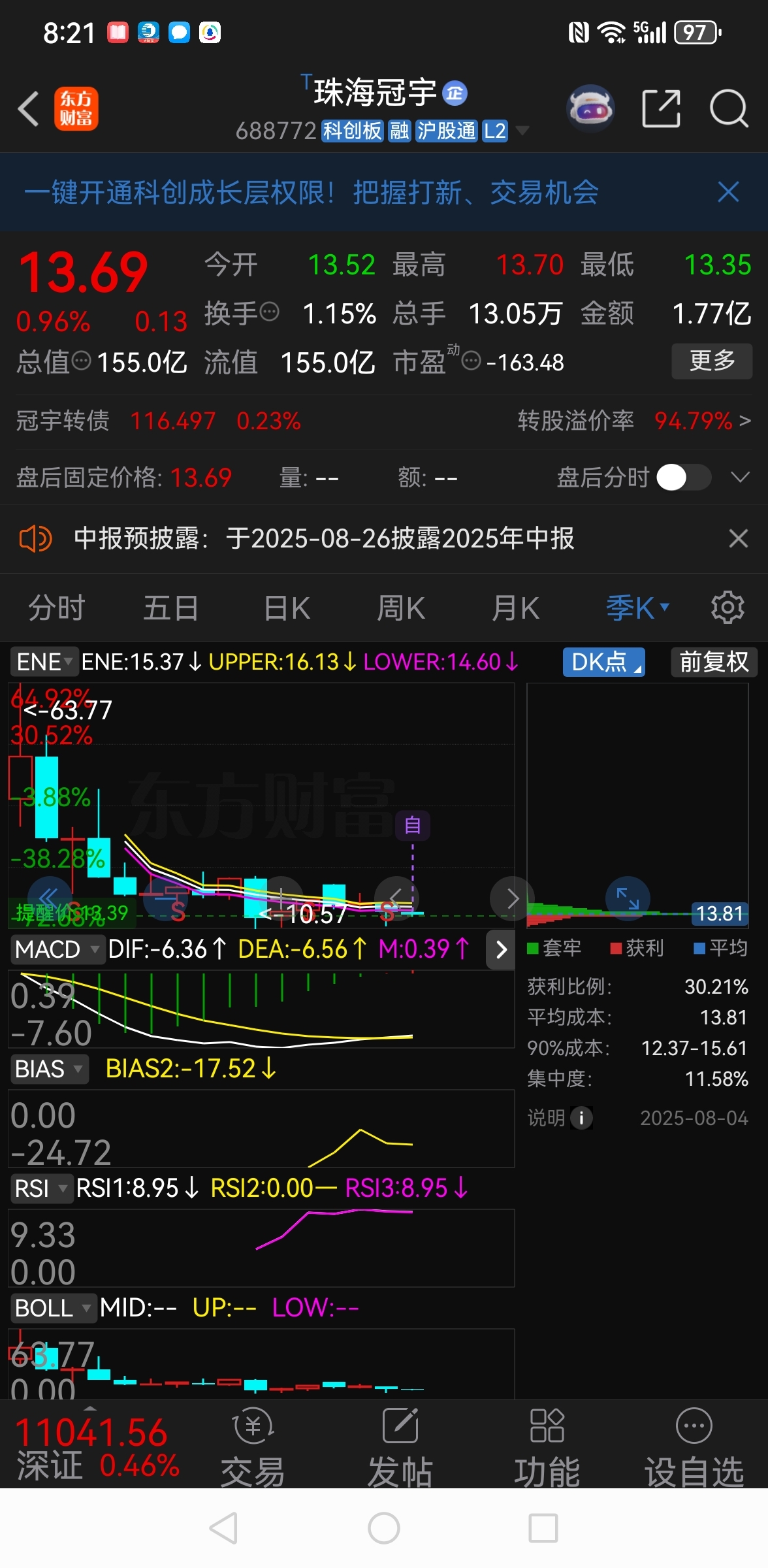Tap the 深证 index ticker

point(98,1448)
